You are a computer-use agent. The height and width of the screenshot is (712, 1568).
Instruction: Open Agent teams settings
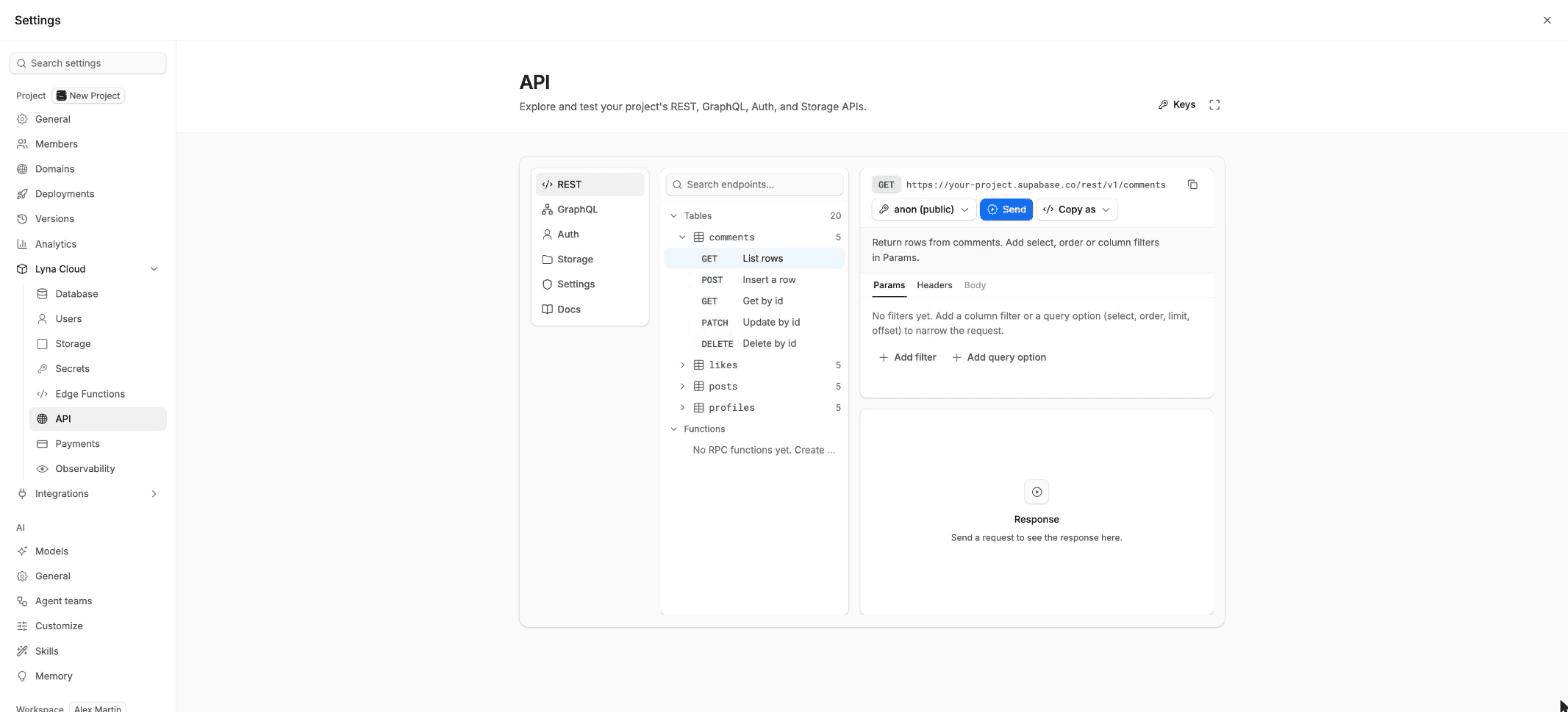[x=88, y=601]
